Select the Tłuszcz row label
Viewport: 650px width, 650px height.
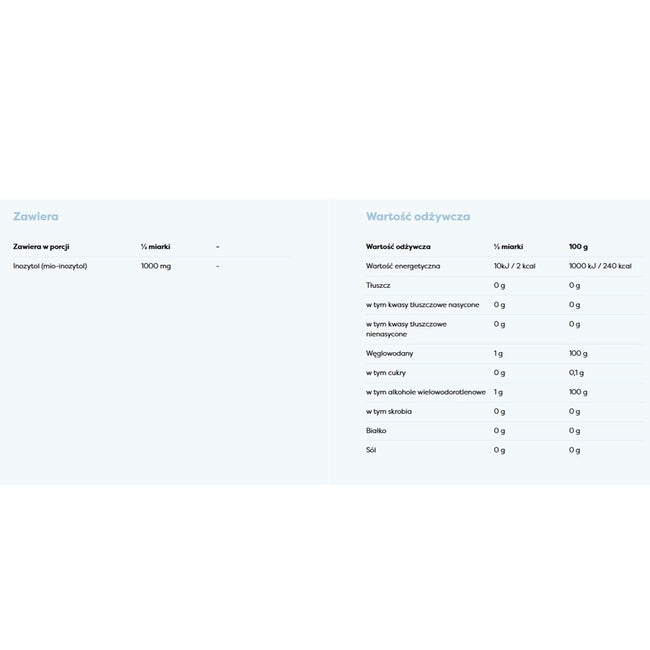coord(378,285)
